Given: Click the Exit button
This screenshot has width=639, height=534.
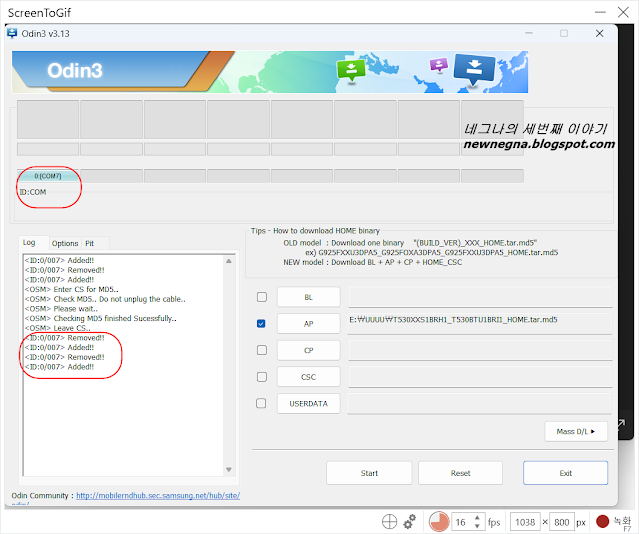Looking at the screenshot, I should point(566,473).
